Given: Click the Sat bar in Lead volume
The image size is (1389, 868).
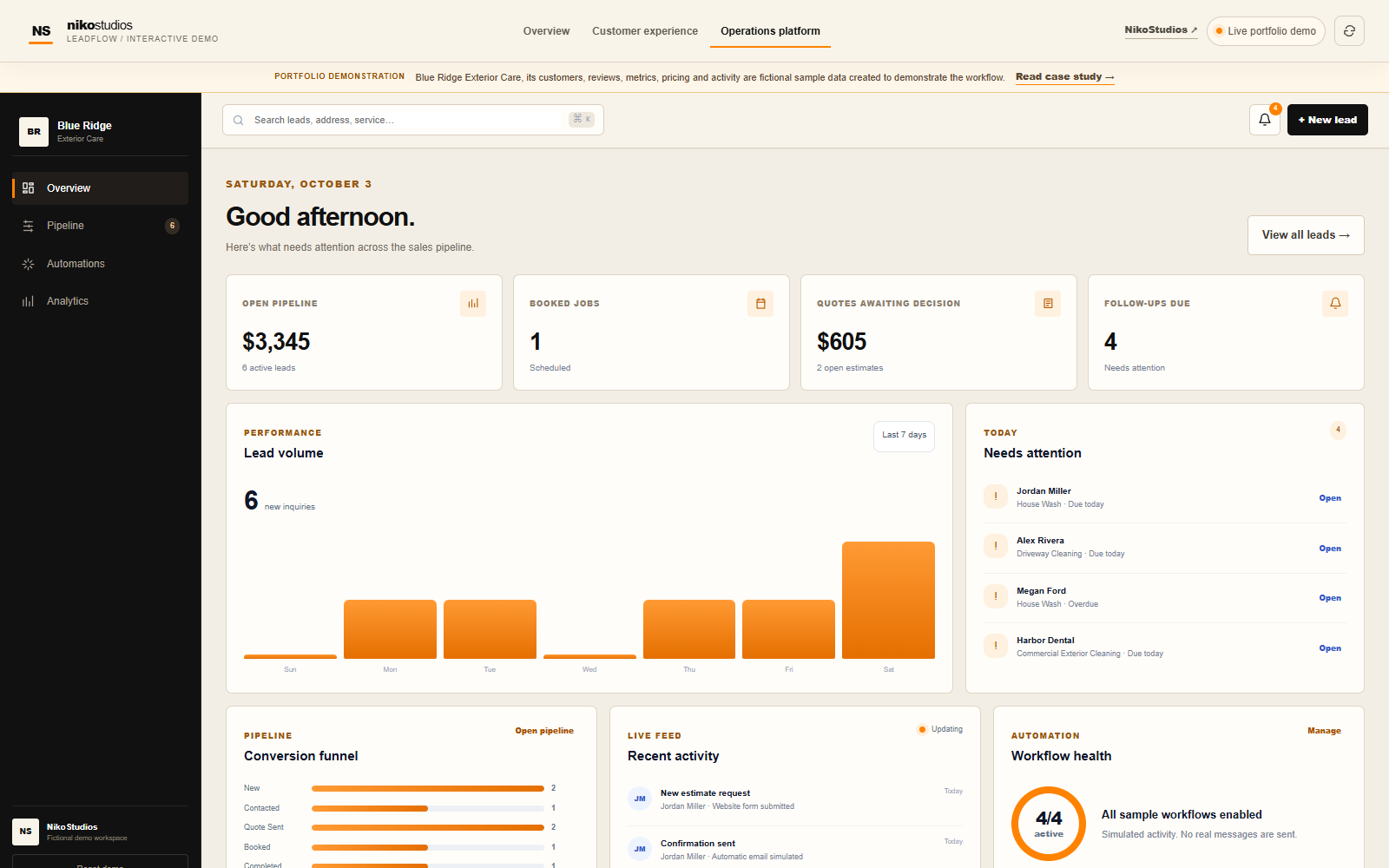Looking at the screenshot, I should pos(888,600).
